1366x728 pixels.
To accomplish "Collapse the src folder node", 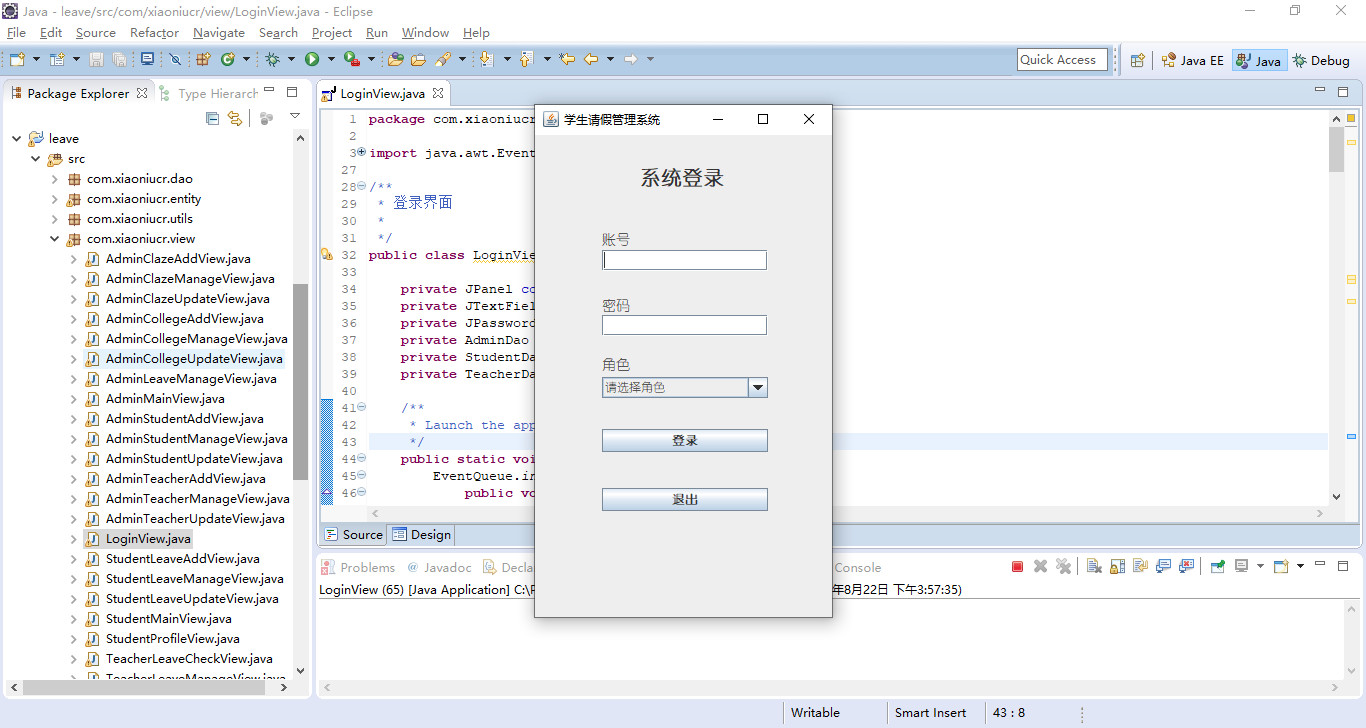I will [x=35, y=159].
